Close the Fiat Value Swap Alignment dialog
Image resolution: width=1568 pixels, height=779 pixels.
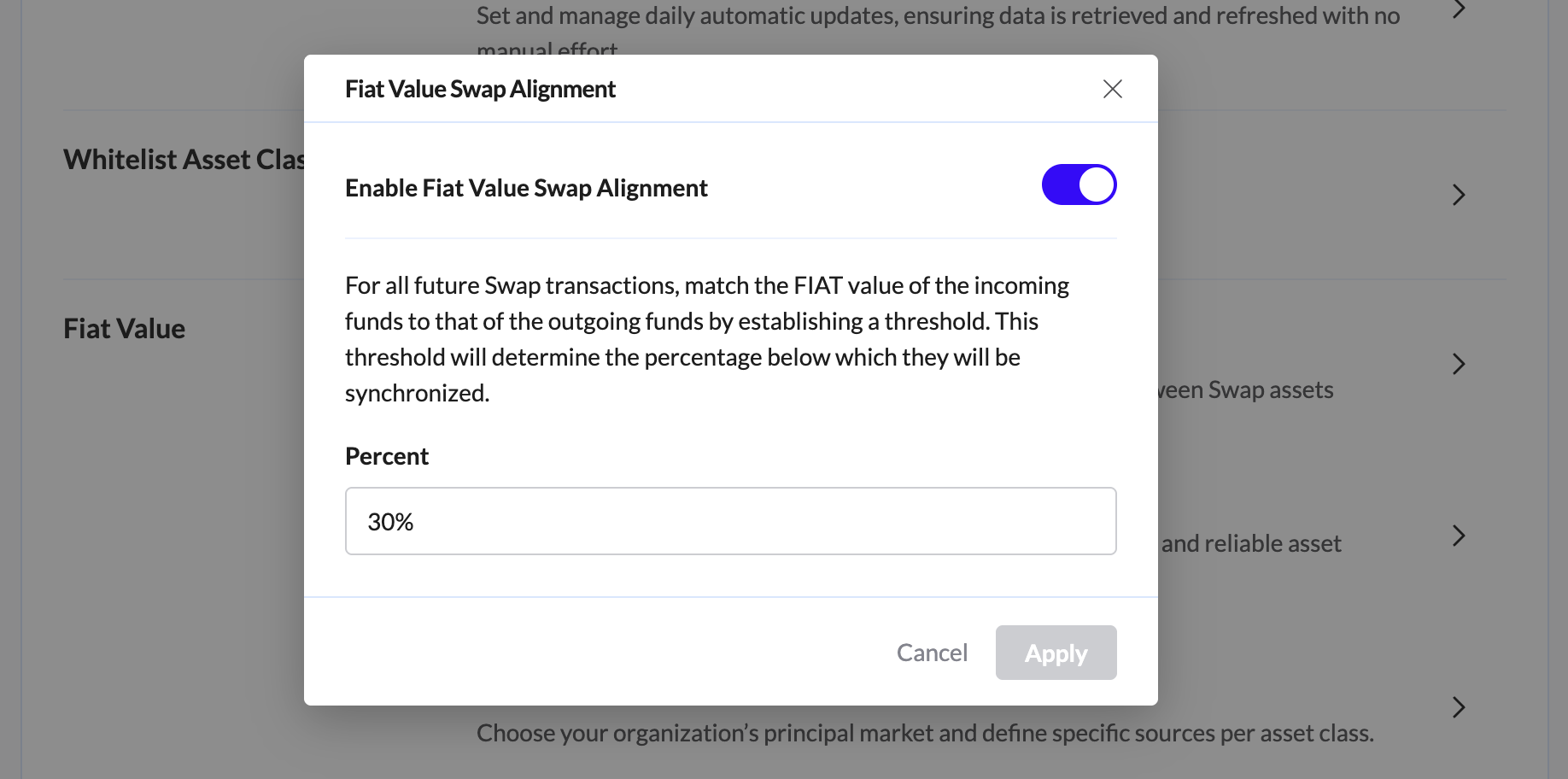(x=1112, y=89)
